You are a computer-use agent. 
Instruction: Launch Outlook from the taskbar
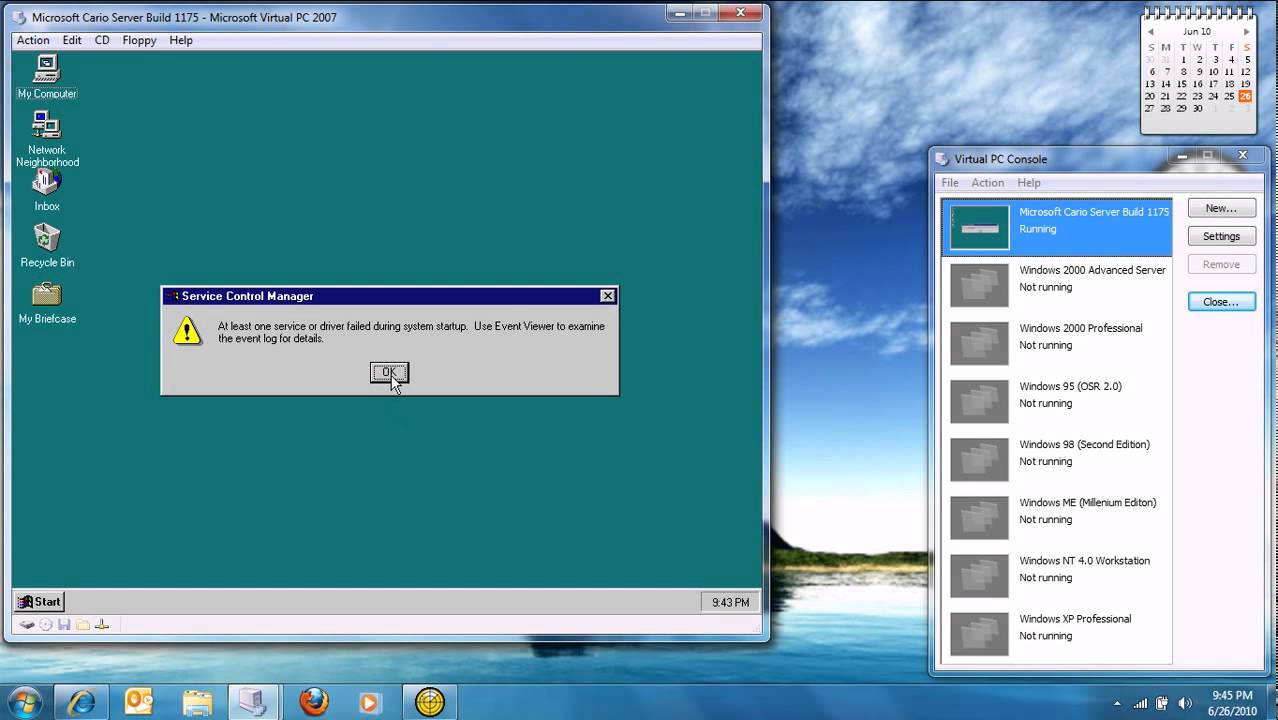139,702
